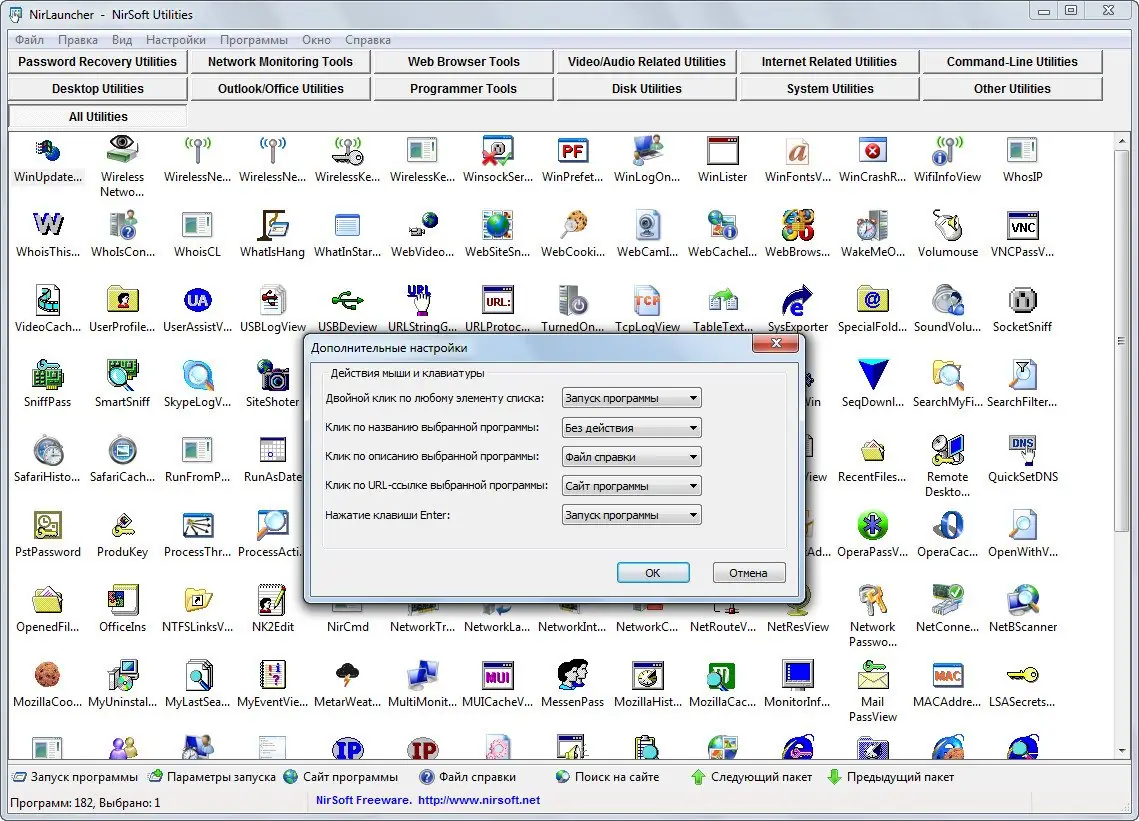The height and width of the screenshot is (821, 1139).
Task: Open the Вид menu
Action: pyautogui.click(x=122, y=40)
